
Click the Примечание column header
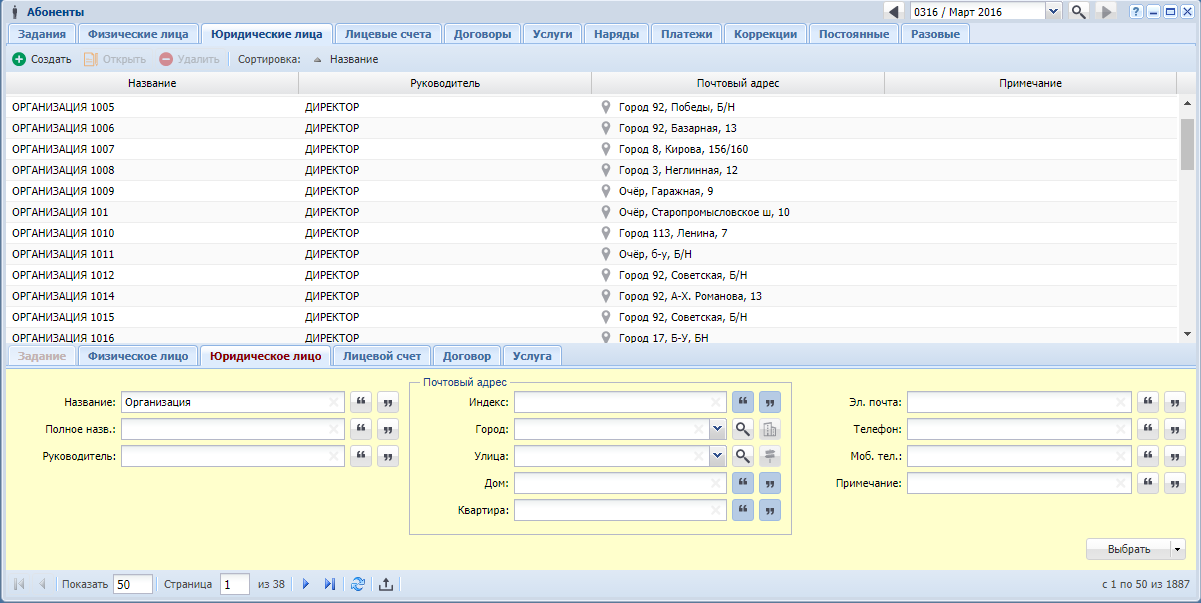pyautogui.click(x=1030, y=83)
